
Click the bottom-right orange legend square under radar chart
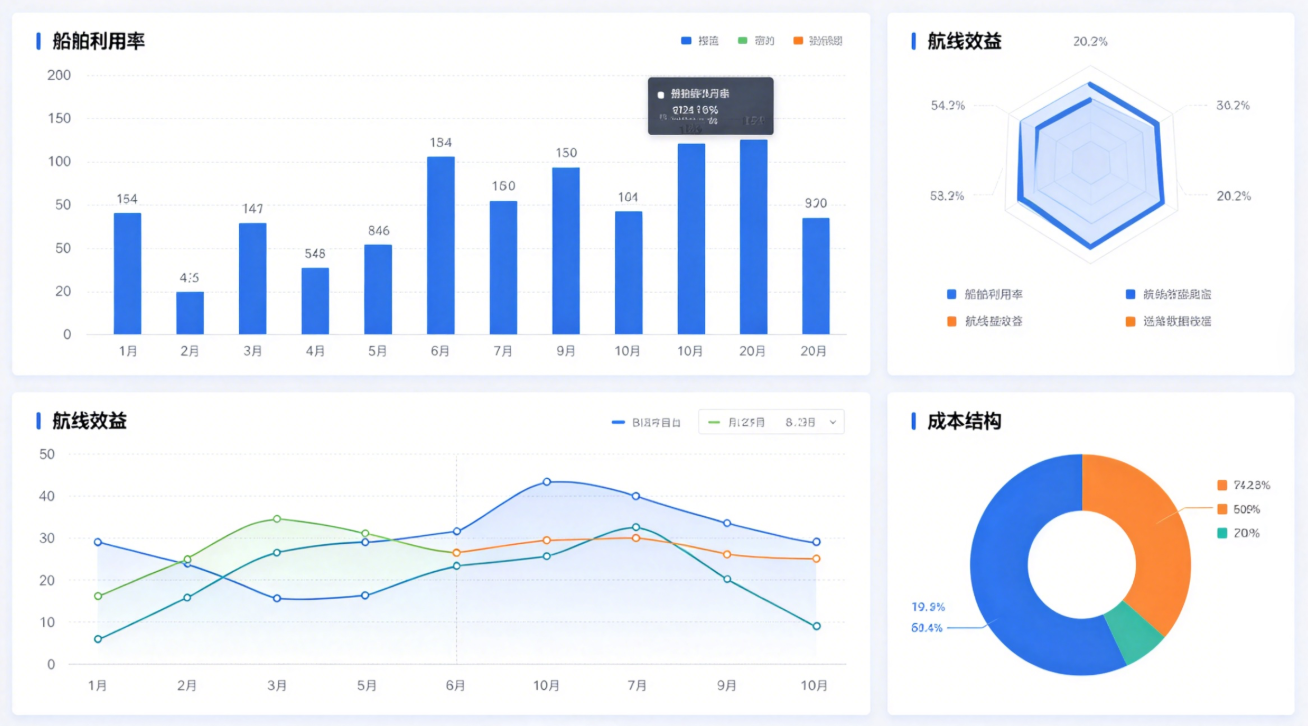coord(1131,322)
